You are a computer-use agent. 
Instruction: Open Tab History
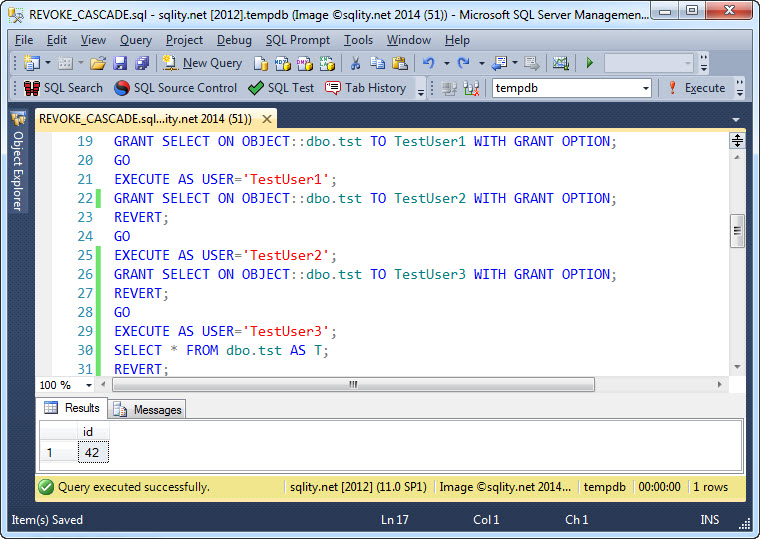(365, 88)
